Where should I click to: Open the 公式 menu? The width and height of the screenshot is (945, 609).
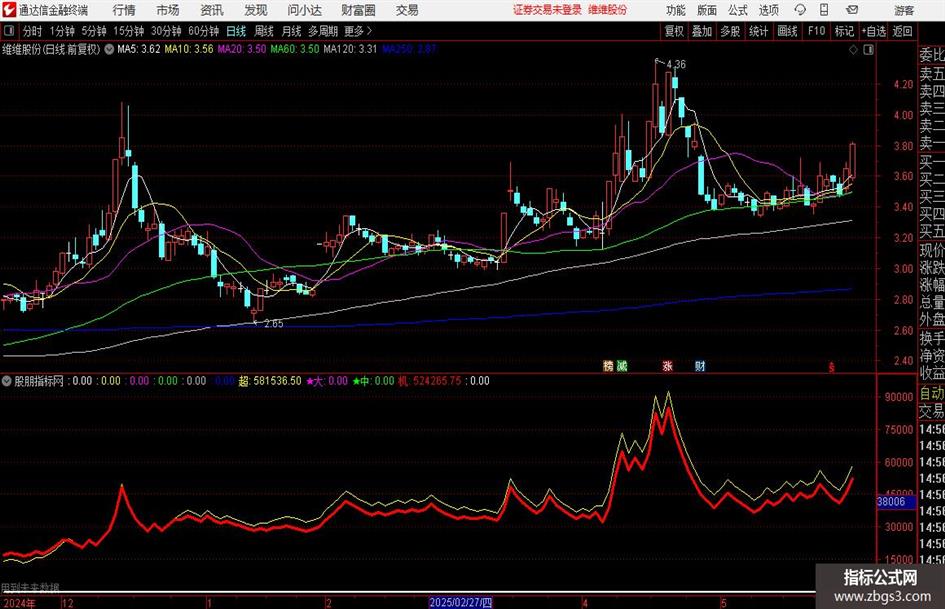point(738,10)
